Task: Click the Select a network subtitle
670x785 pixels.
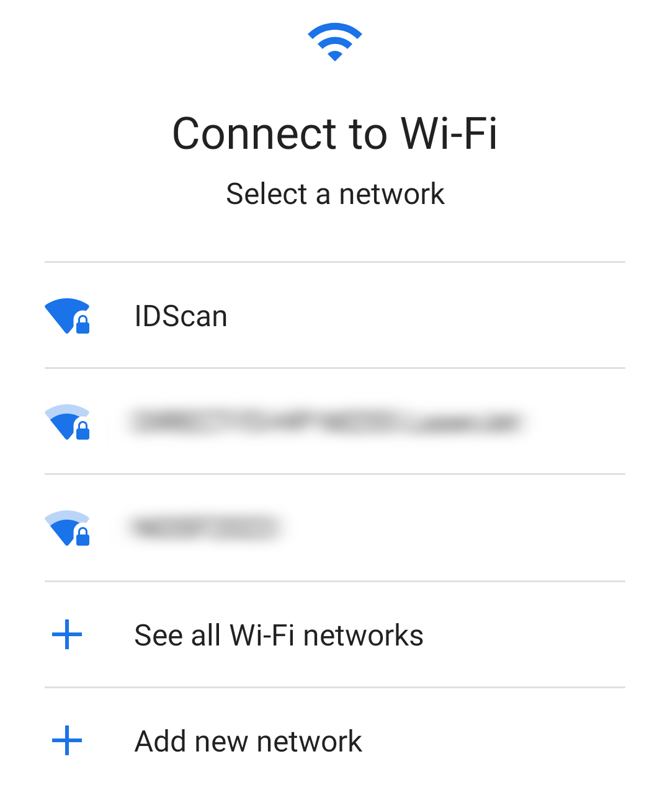Action: coord(335,194)
